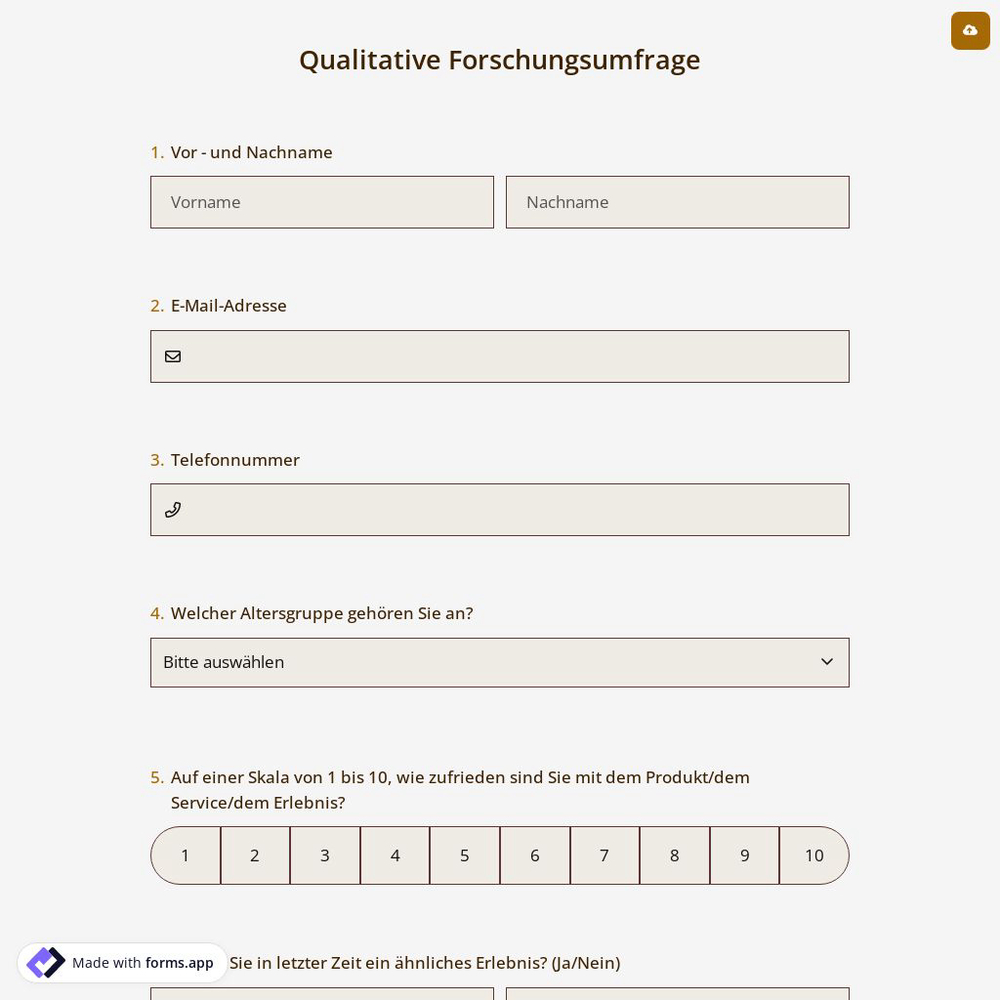
Task: Click the E-Mail-Adresse input field
Action: 500,356
